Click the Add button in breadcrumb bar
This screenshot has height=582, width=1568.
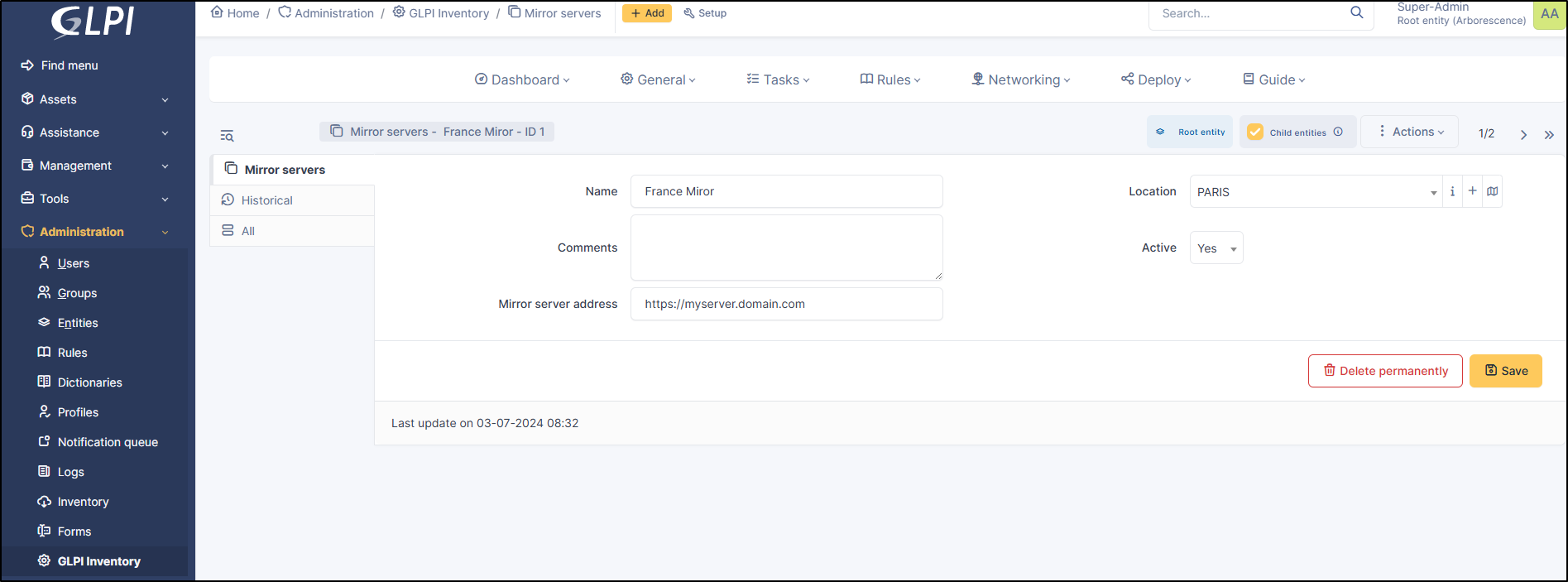(647, 13)
